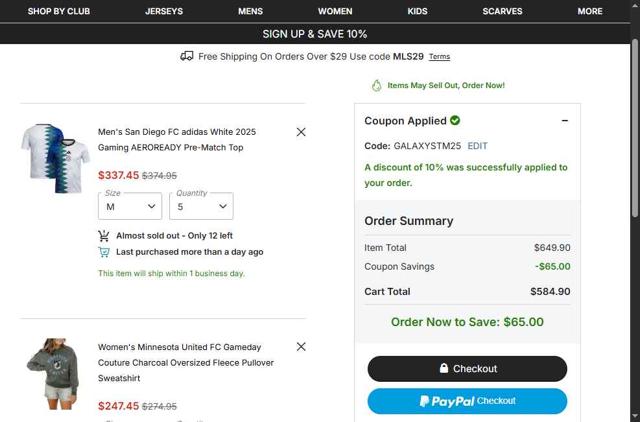Open the Quantity 5 dropdown
Viewport: 640px width, 422px height.
pos(202,206)
